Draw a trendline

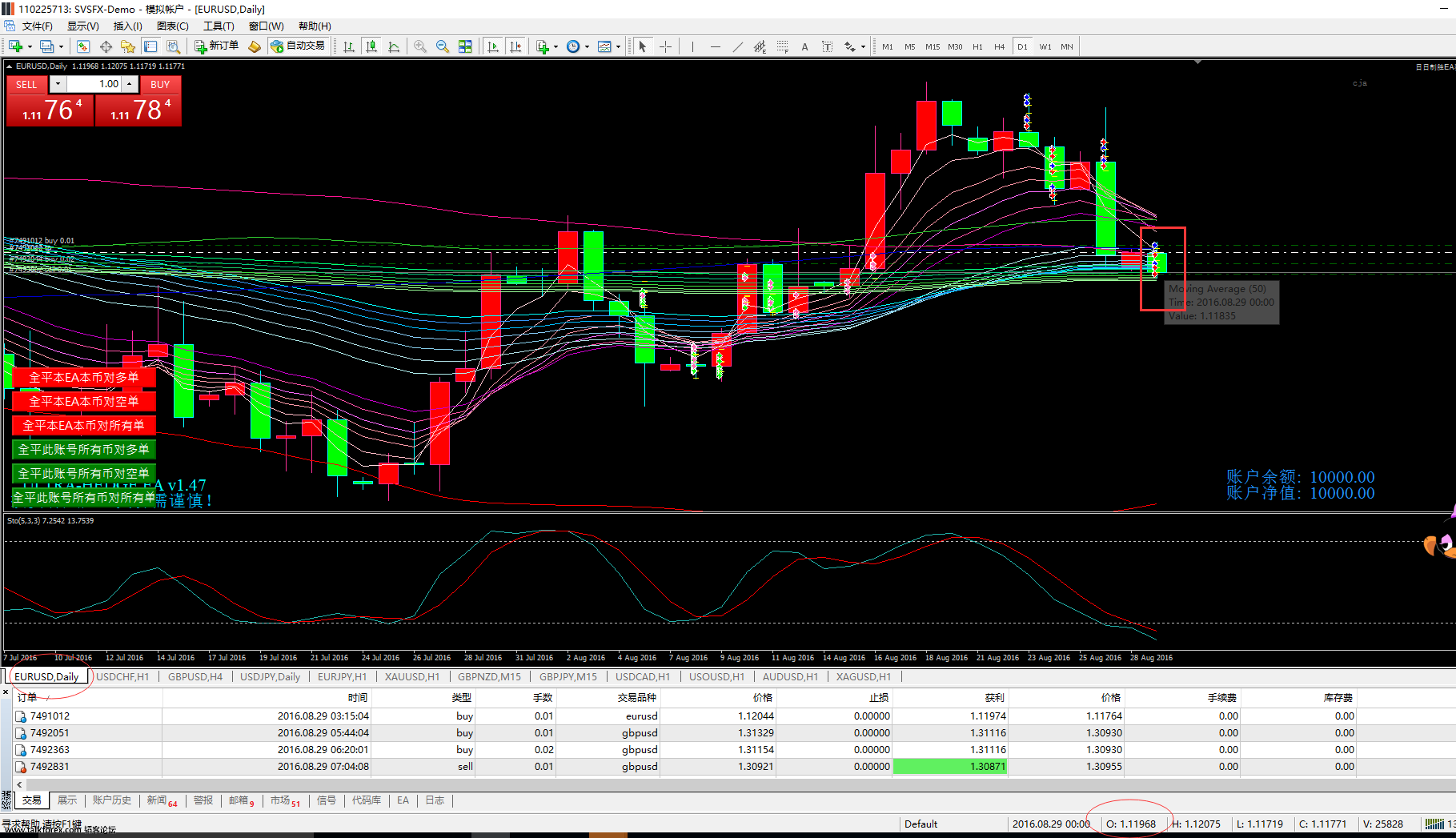(738, 46)
